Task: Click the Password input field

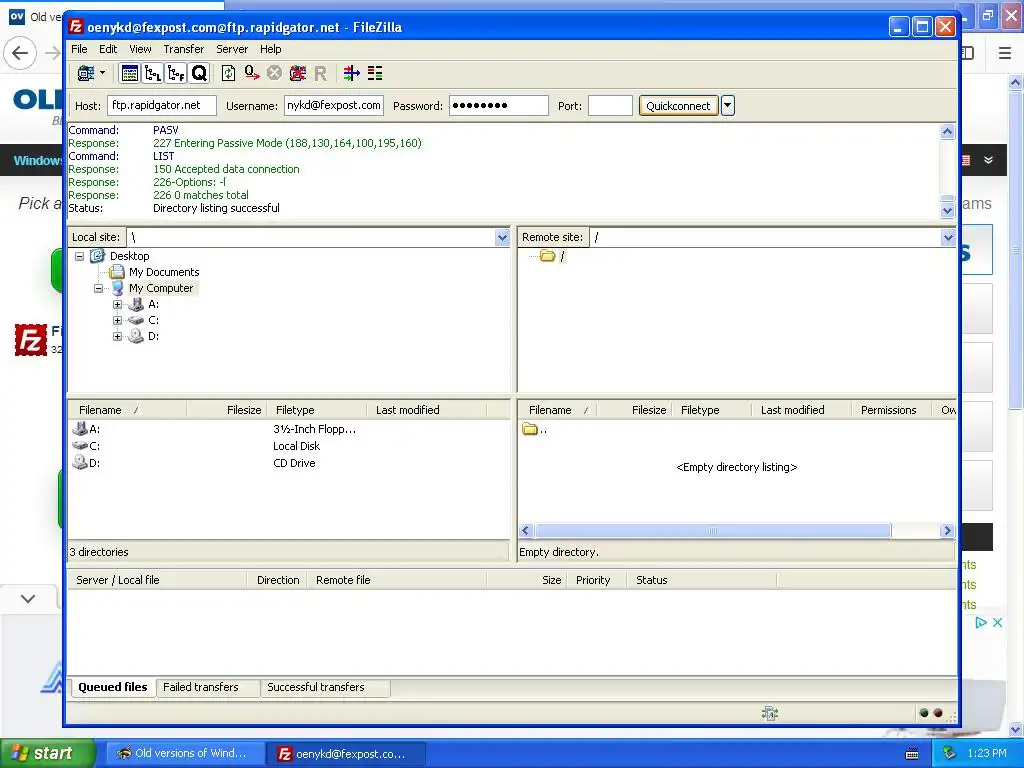Action: (498, 105)
